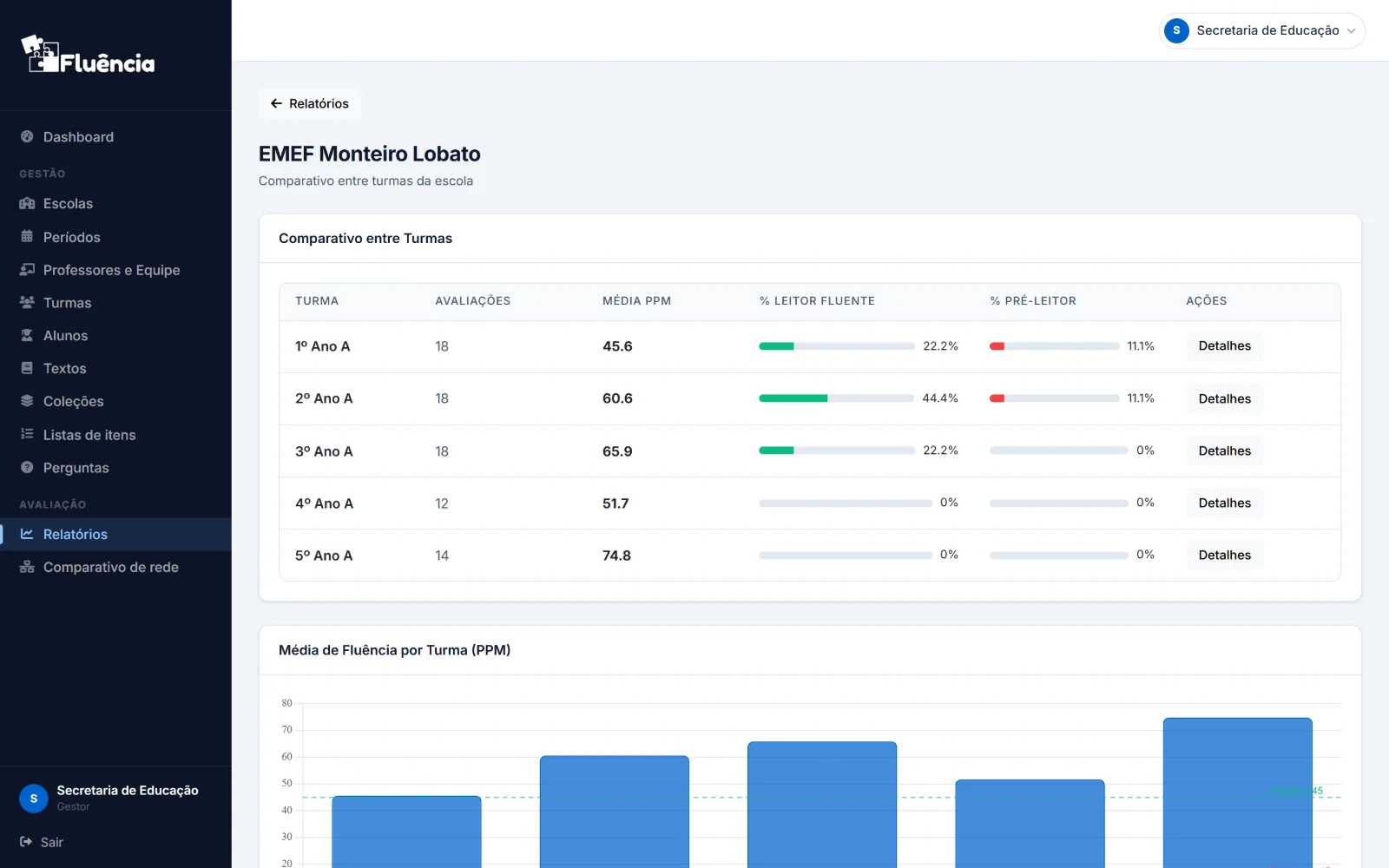Image resolution: width=1389 pixels, height=868 pixels.
Task: Click the Sair logout label
Action: click(52, 842)
